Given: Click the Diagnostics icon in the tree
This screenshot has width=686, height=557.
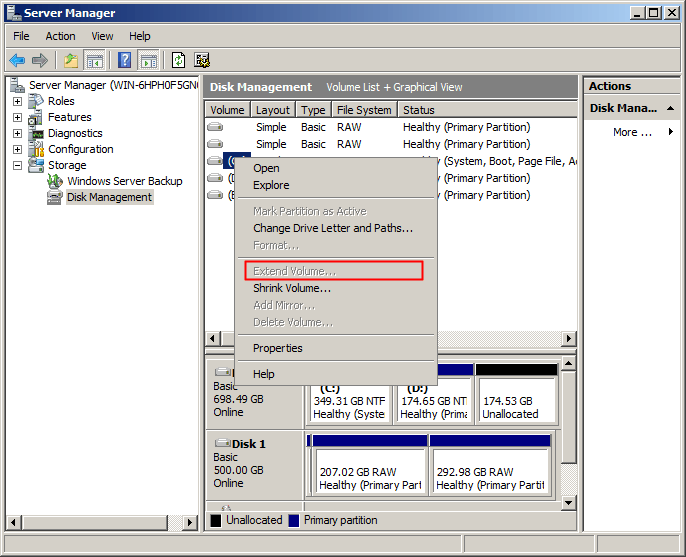Looking at the screenshot, I should pos(36,133).
